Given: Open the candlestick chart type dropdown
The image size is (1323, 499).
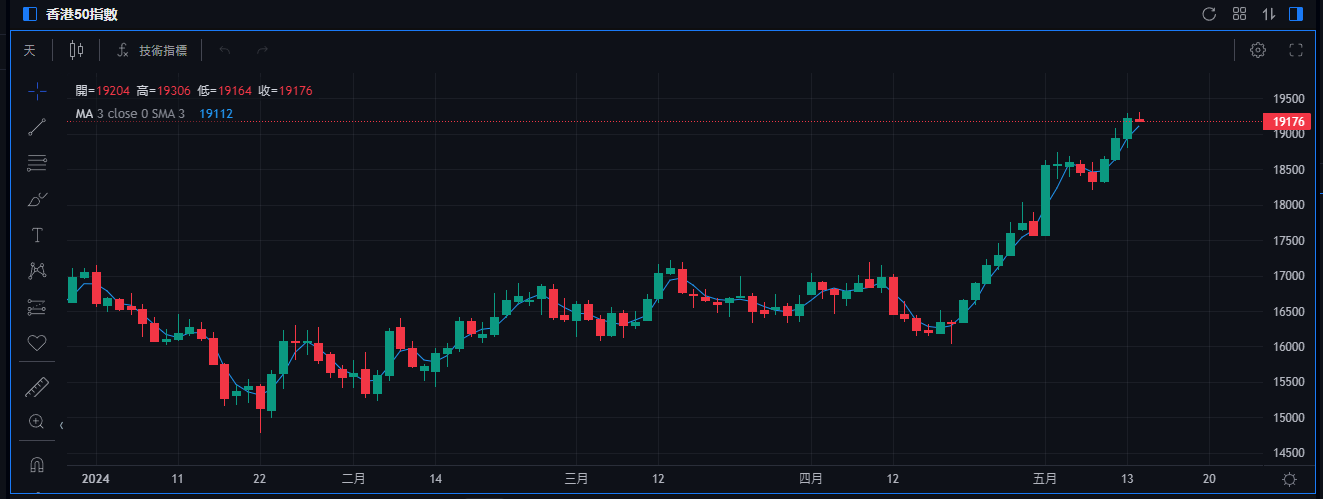Looking at the screenshot, I should 77,50.
